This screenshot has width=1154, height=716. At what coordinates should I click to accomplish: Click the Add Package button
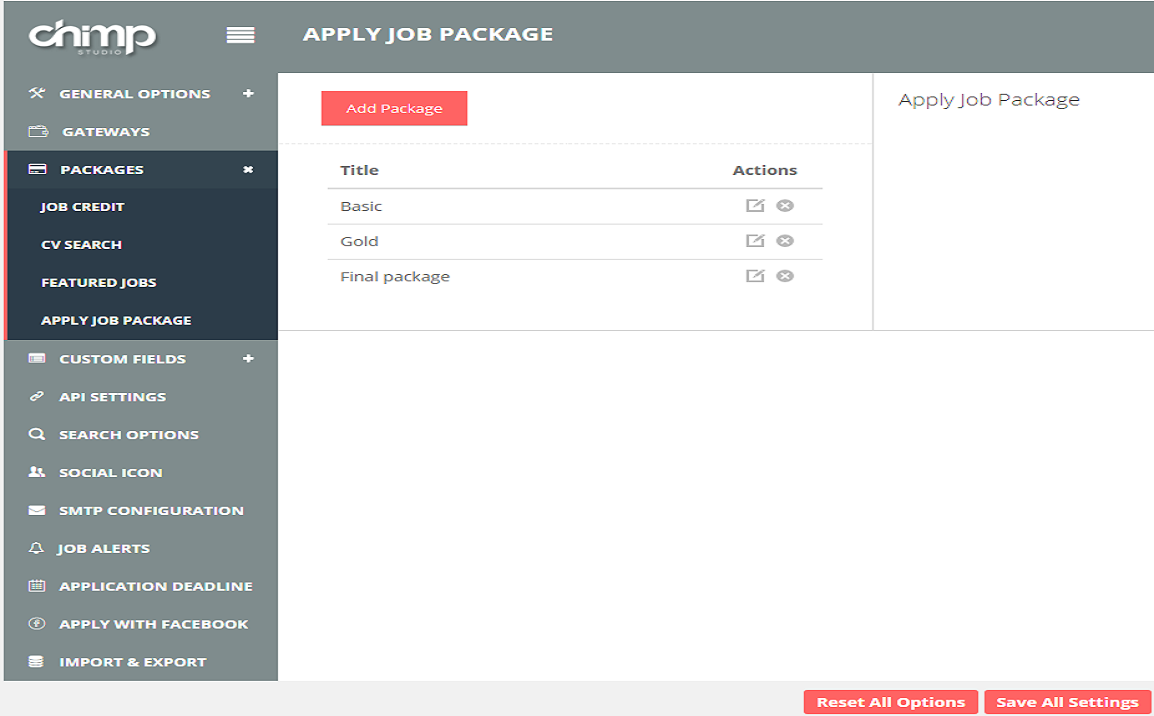(x=394, y=109)
